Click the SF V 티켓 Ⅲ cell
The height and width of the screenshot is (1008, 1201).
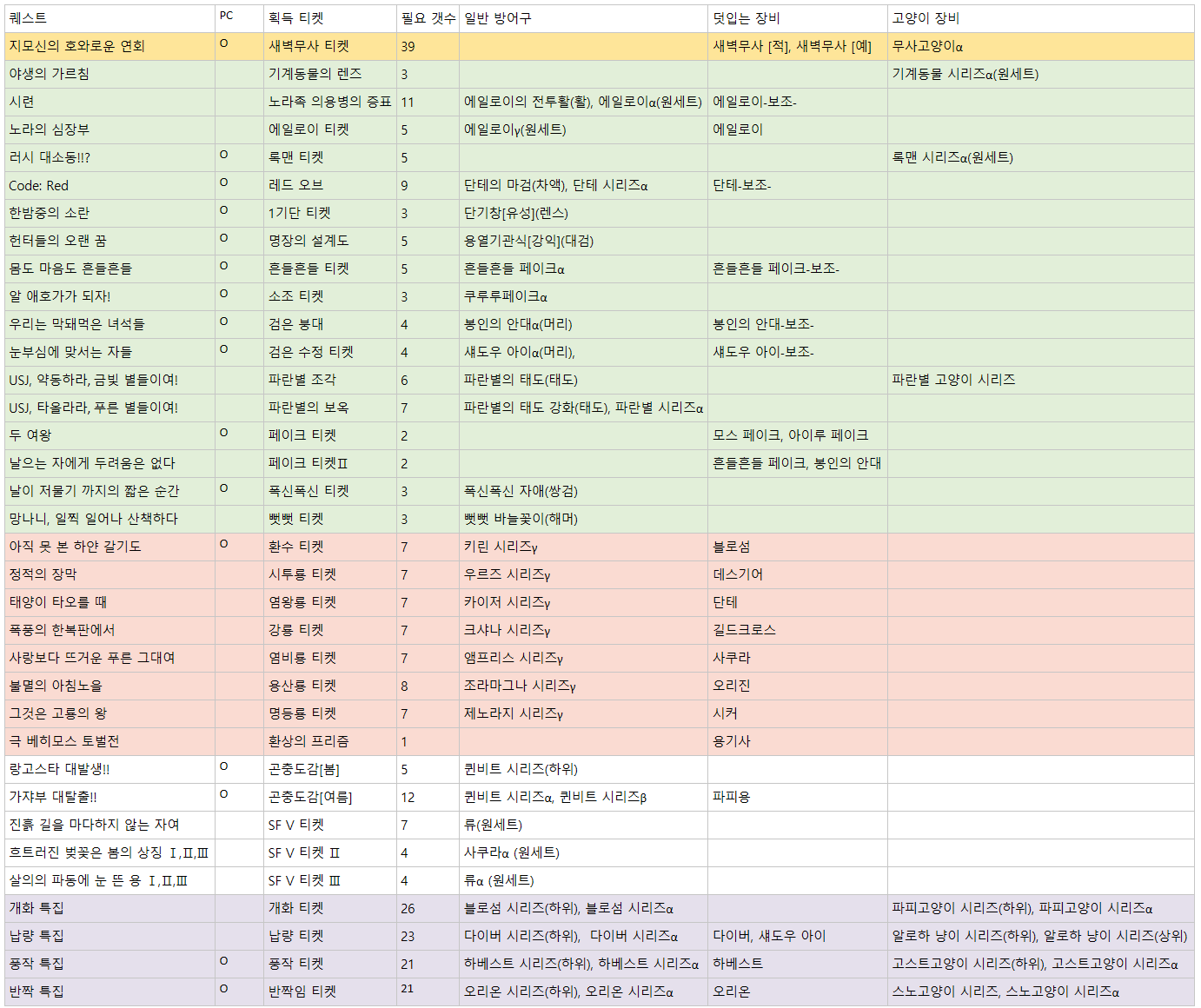pyautogui.click(x=304, y=880)
